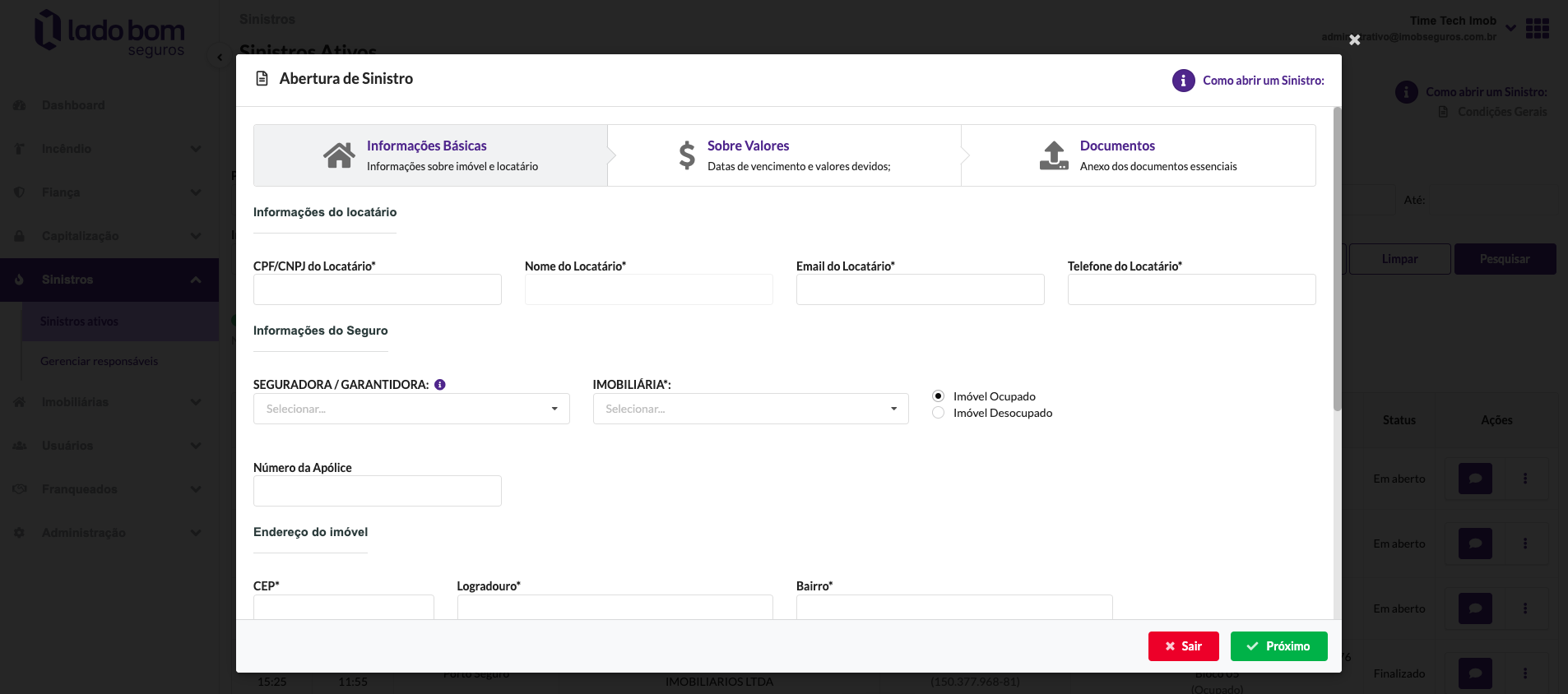Expand the Time Tech Imob account menu

(x=1510, y=28)
